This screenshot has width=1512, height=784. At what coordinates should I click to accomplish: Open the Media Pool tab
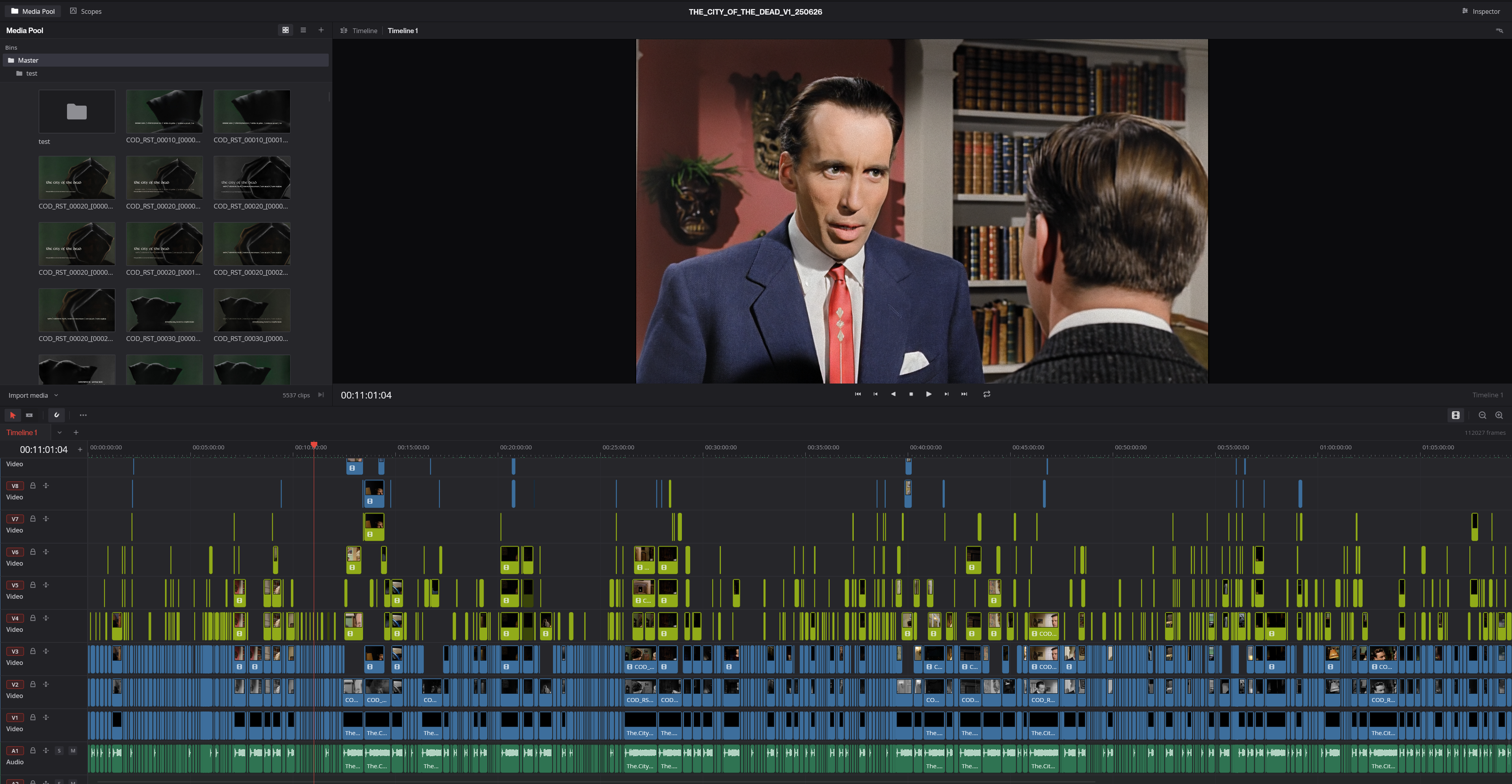click(33, 11)
